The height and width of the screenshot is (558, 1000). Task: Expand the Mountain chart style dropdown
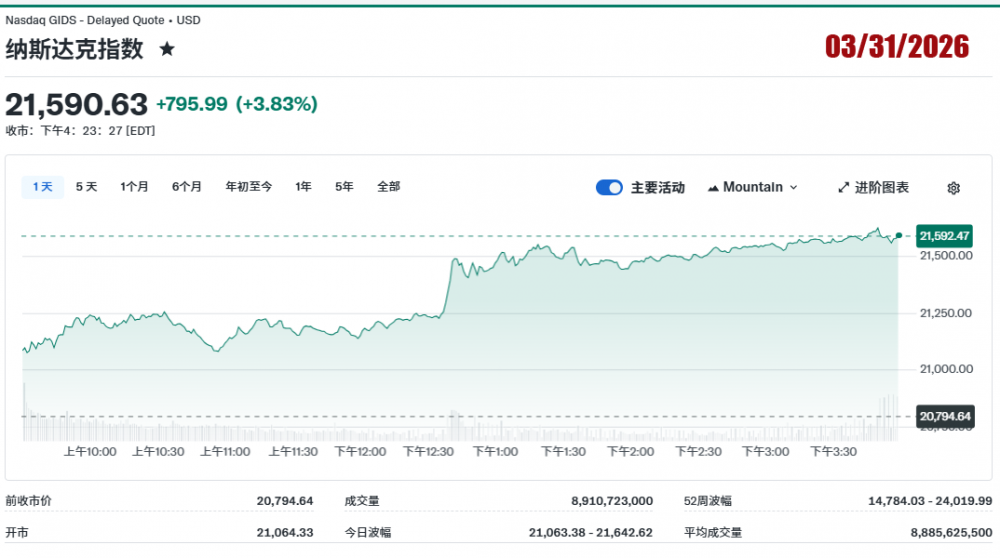coord(793,188)
